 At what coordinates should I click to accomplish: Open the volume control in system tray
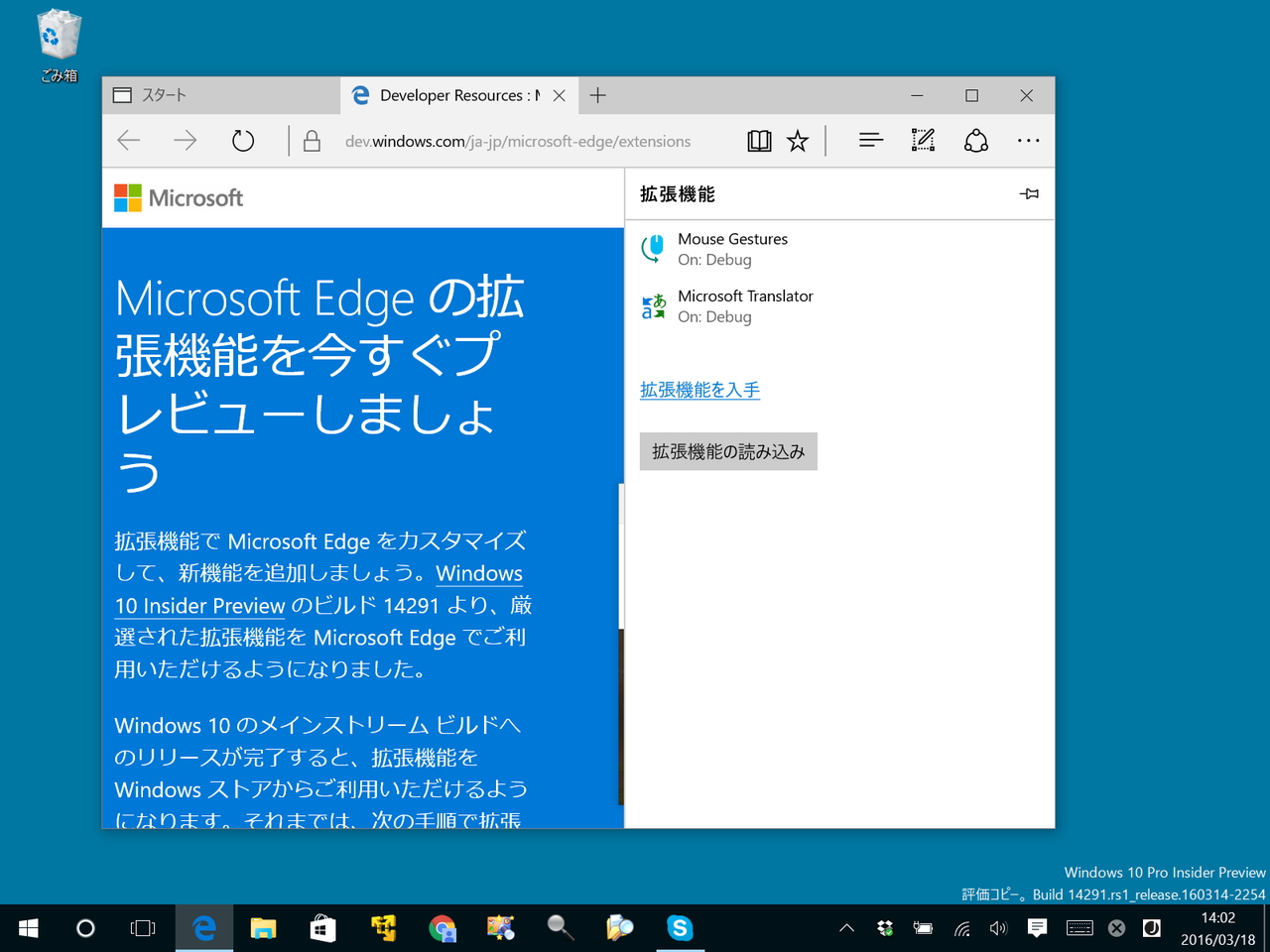[x=998, y=928]
